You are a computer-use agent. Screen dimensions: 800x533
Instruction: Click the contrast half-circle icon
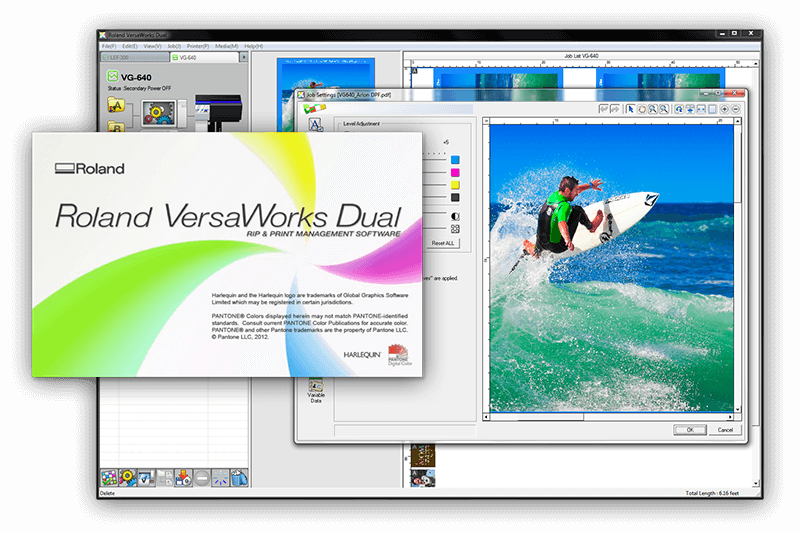pyautogui.click(x=455, y=215)
